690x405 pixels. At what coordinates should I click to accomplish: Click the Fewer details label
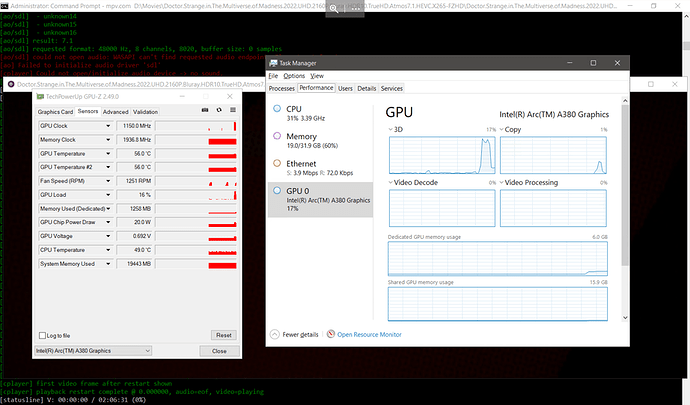(300, 335)
